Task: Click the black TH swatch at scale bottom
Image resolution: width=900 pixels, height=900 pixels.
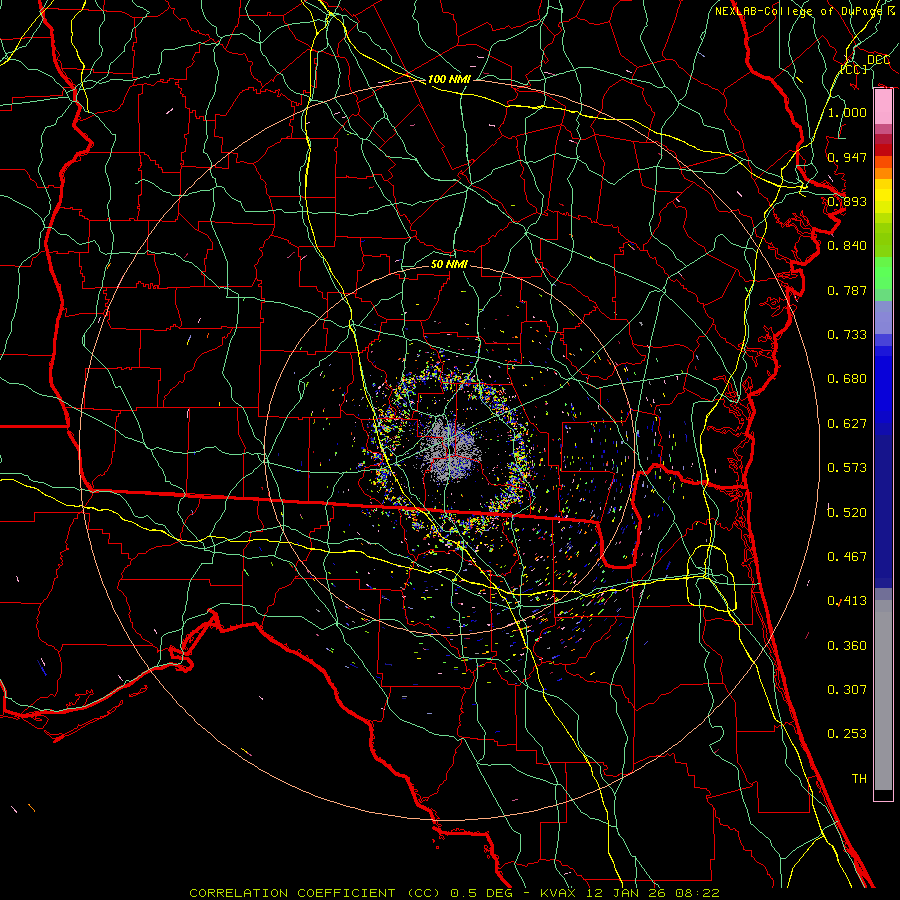Action: pos(882,795)
